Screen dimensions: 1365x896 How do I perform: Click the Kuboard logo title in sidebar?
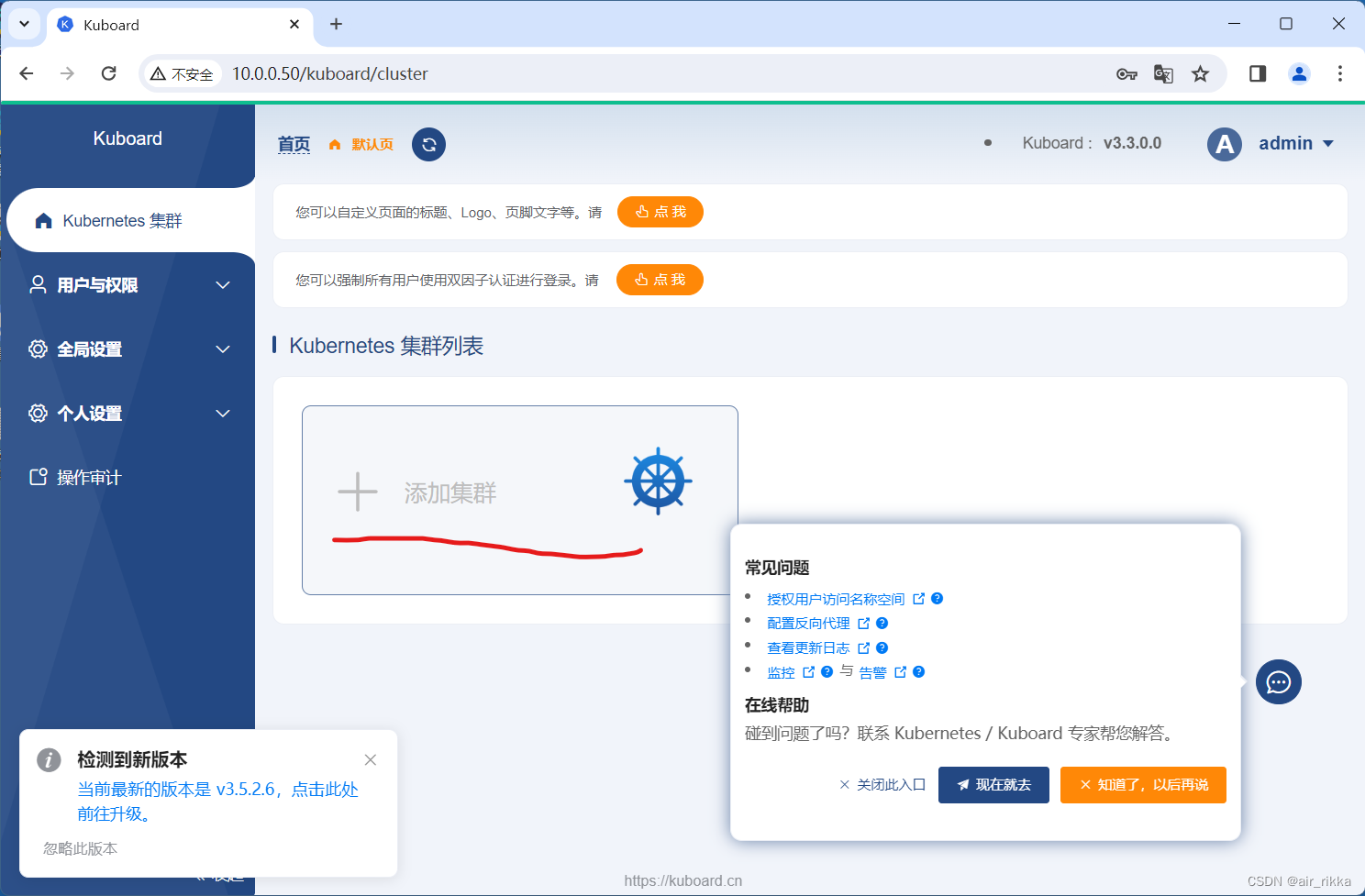click(x=128, y=138)
